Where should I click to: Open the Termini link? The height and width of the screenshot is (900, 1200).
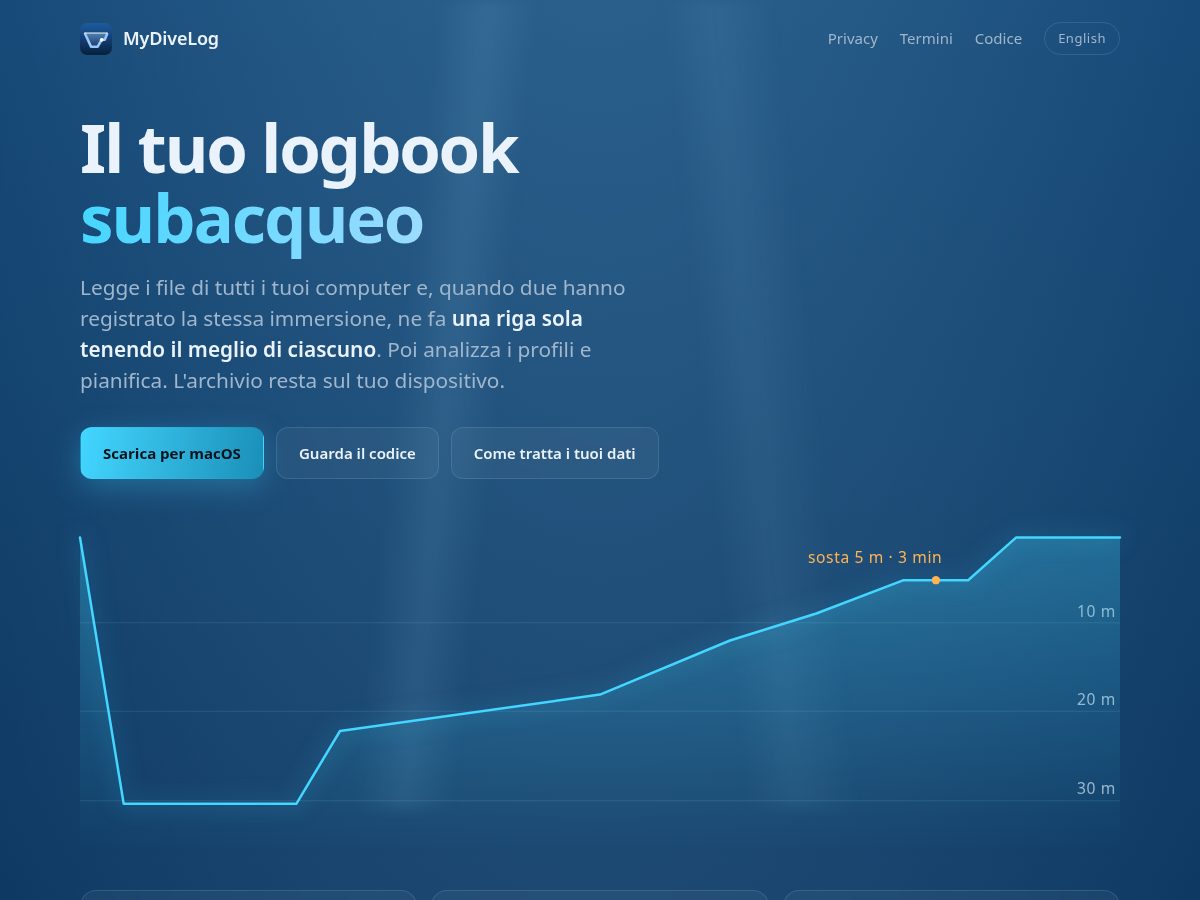pyautogui.click(x=926, y=39)
